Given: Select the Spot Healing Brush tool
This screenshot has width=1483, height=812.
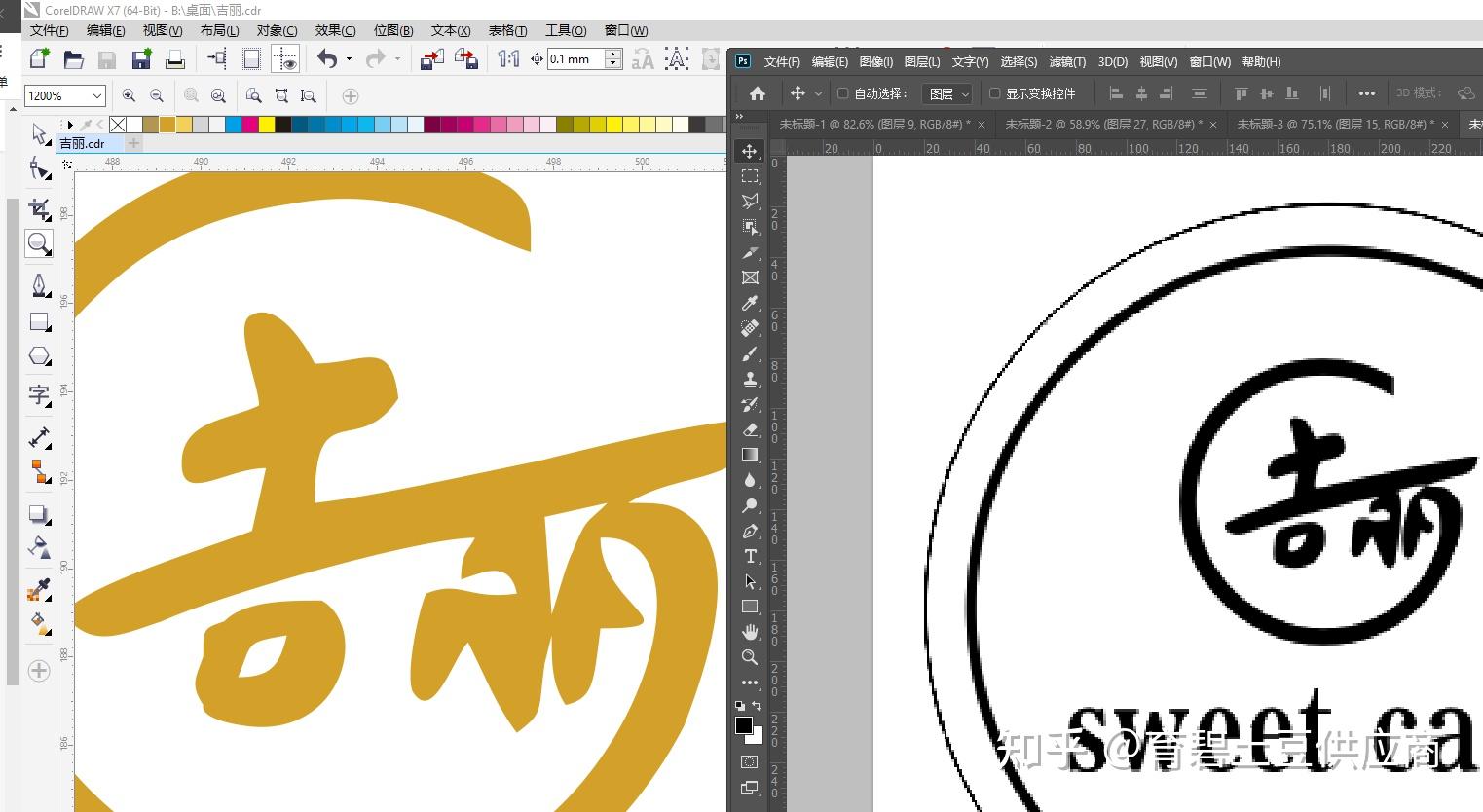Looking at the screenshot, I should (x=750, y=328).
